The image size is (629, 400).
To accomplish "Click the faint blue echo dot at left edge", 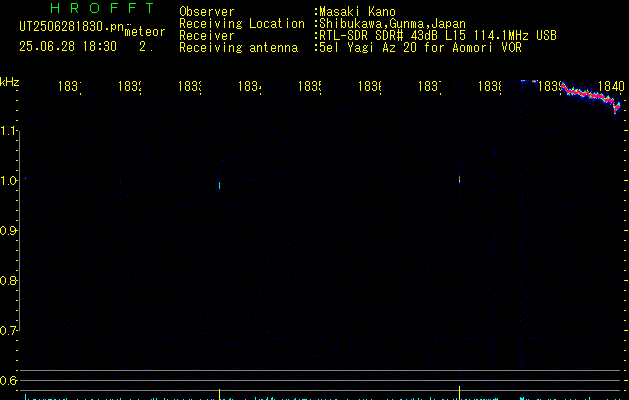I will tap(25, 178).
